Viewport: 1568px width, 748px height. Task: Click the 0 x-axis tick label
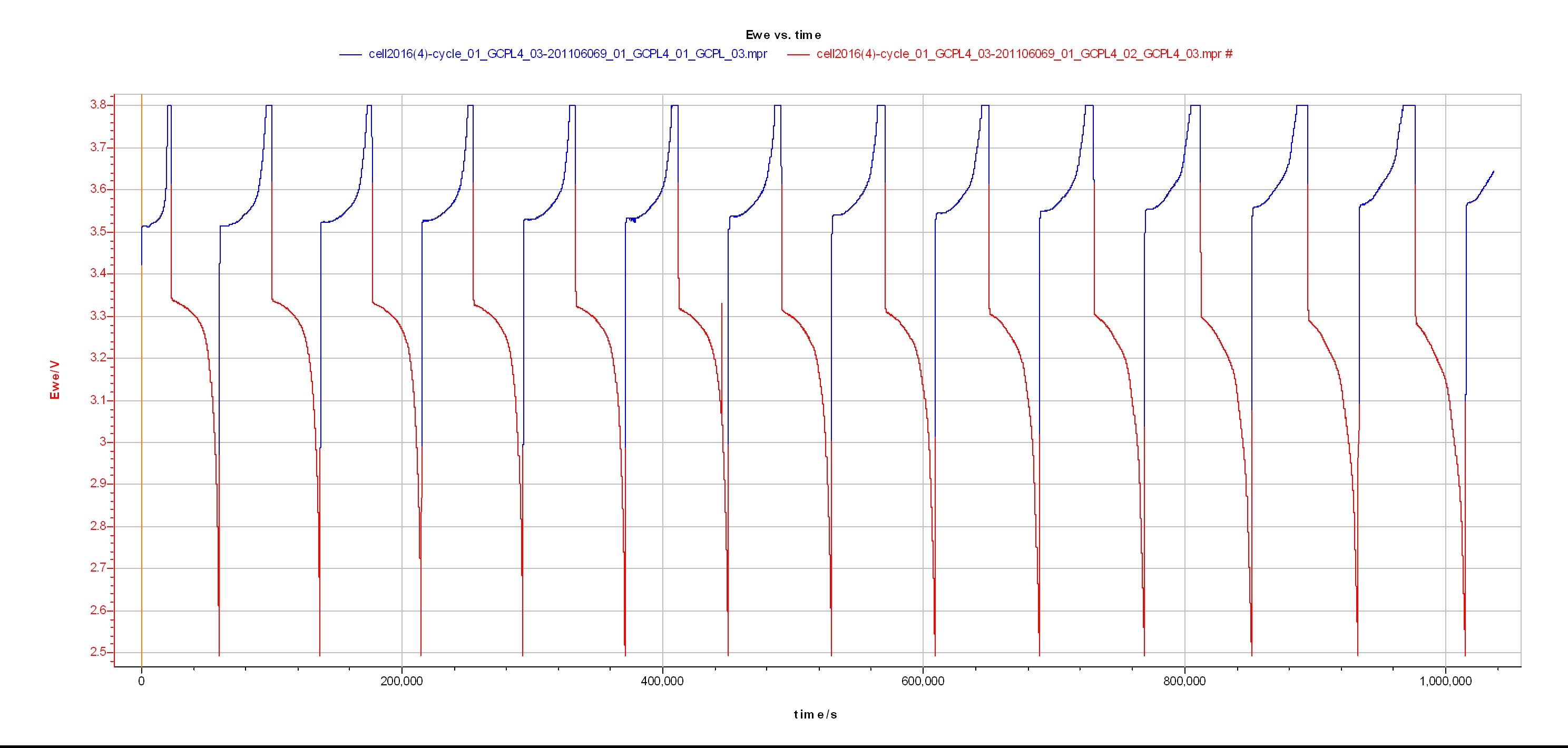[141, 682]
